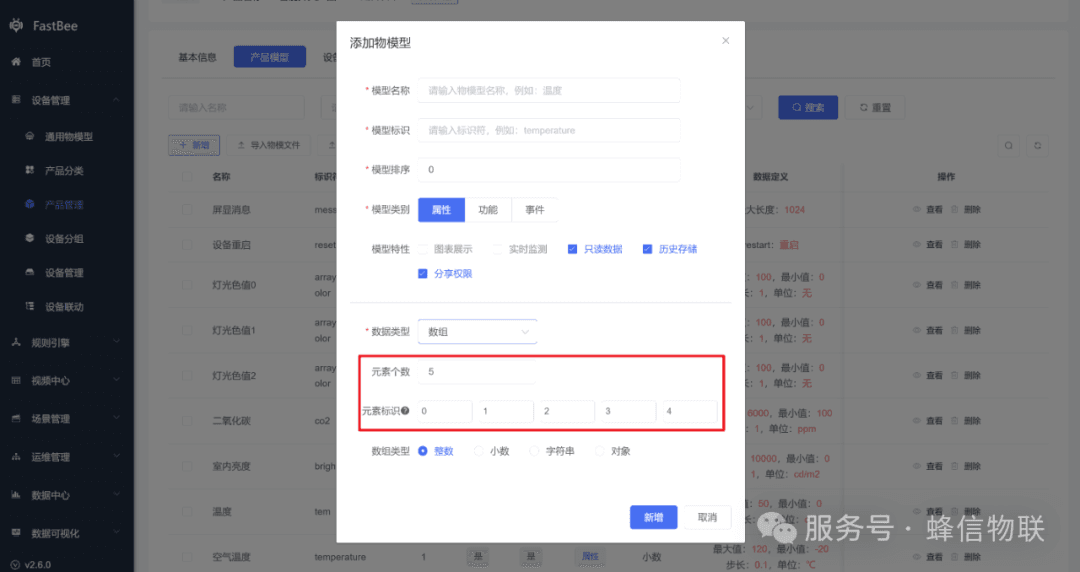Expand the 运维管理 sidebar group
The height and width of the screenshot is (572, 1080).
(116, 456)
